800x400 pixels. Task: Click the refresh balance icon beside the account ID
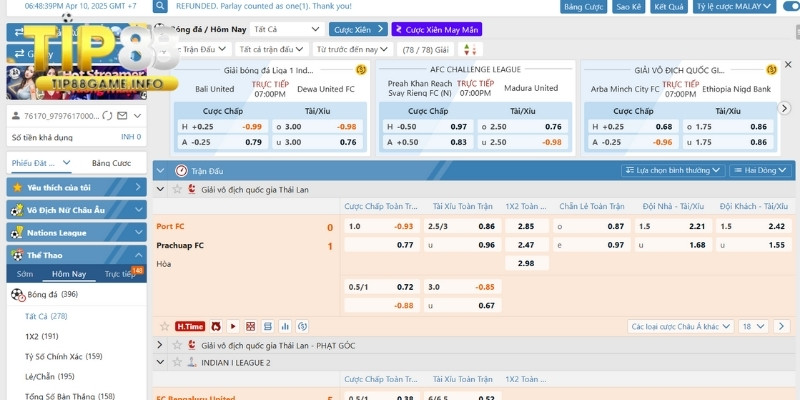point(109,116)
